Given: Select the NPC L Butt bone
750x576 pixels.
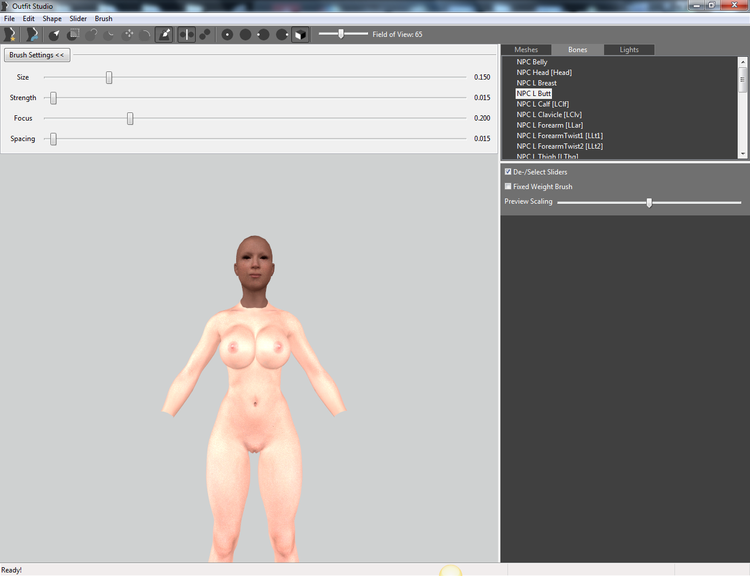Looking at the screenshot, I should click(534, 94).
